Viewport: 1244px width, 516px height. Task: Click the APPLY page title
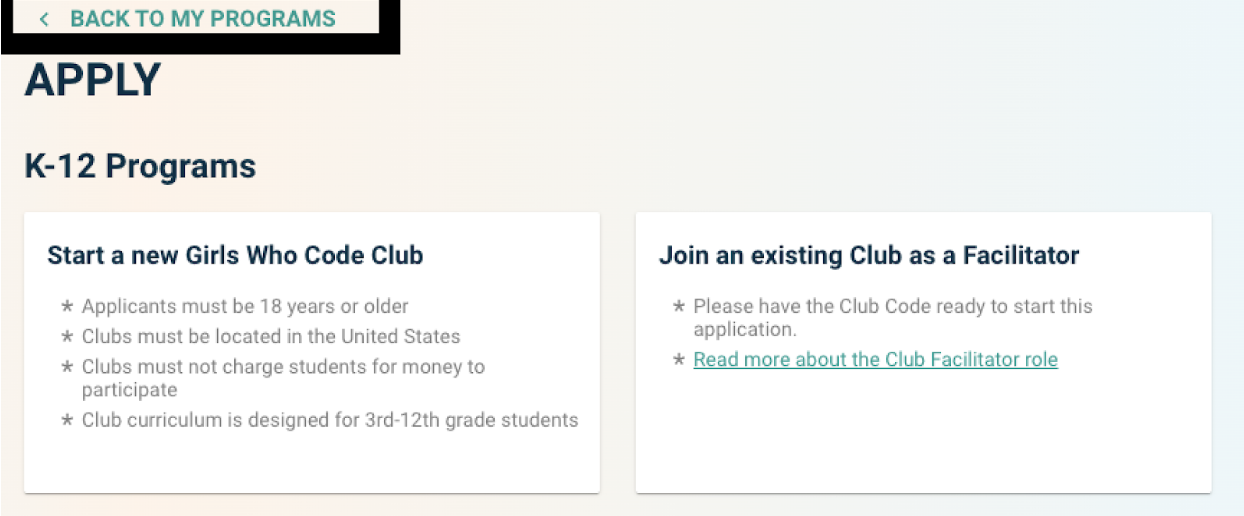pyautogui.click(x=92, y=81)
